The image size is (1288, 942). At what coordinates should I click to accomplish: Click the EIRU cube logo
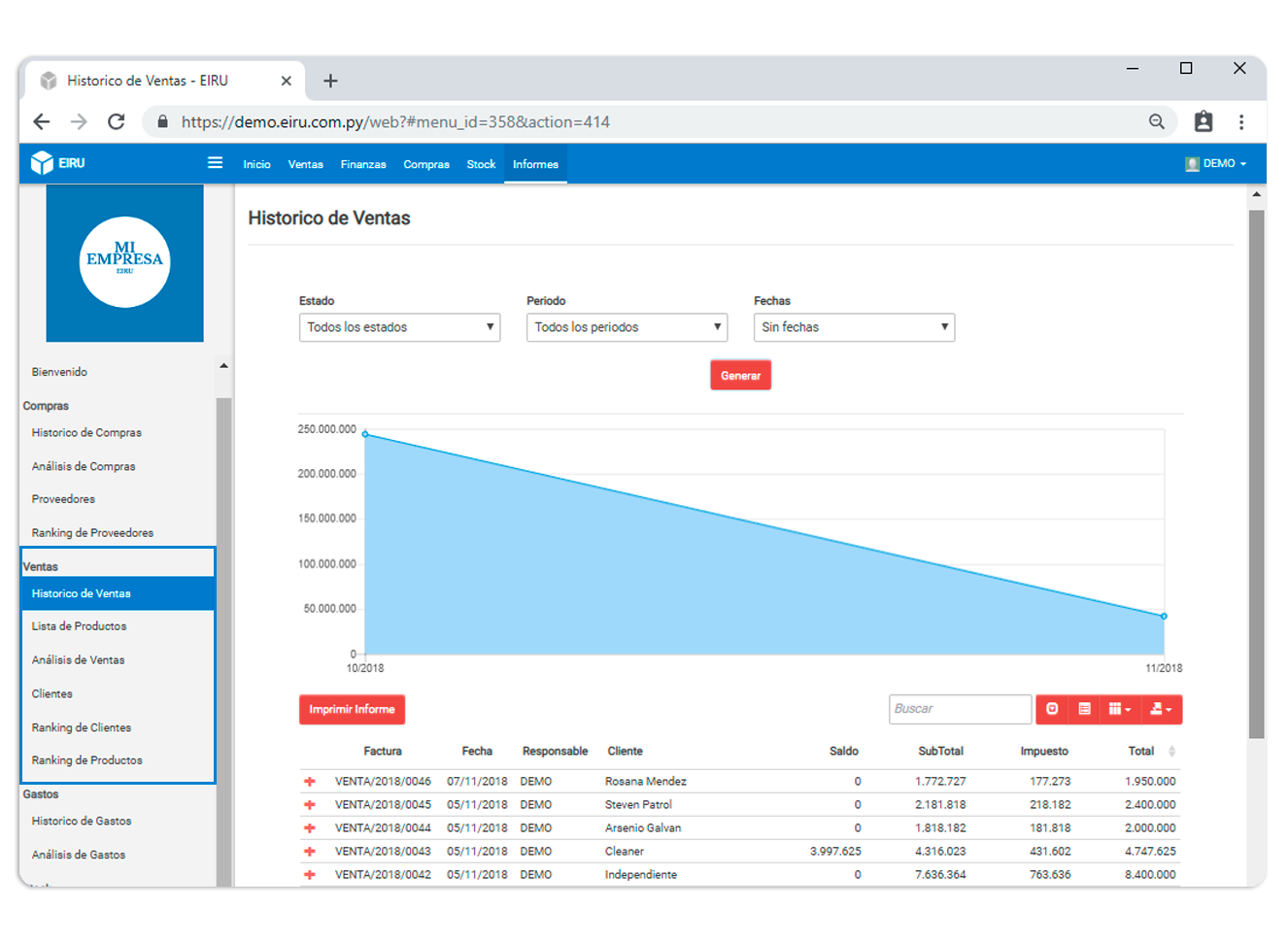[42, 163]
